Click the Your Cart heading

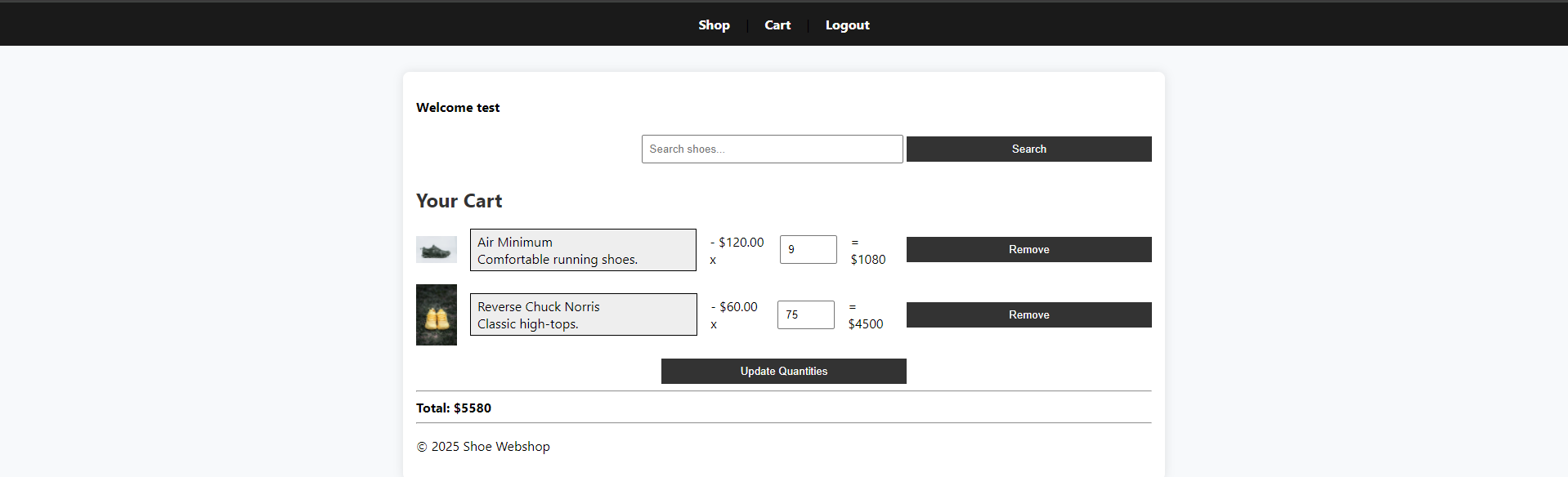click(459, 201)
